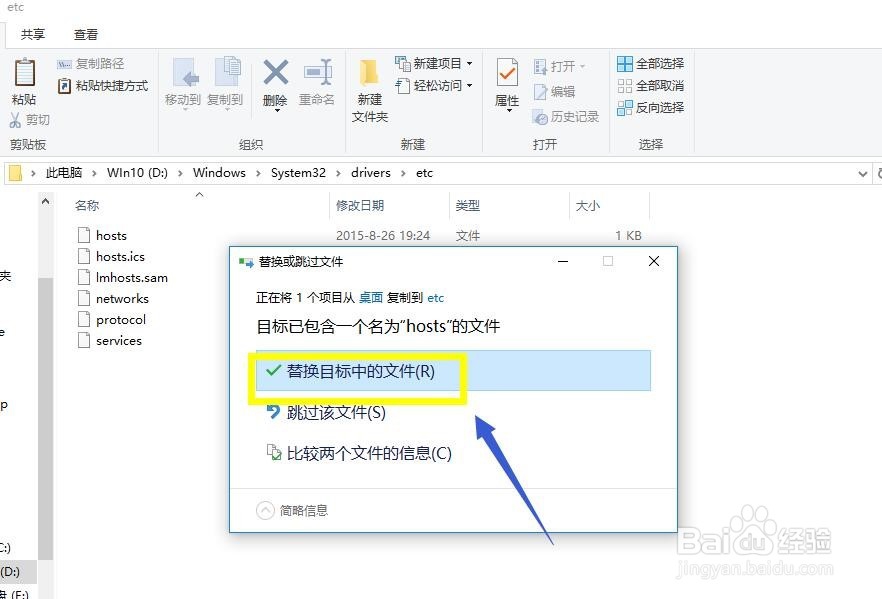Click the Delete (删除) icon
Screen dimensions: 882x599
click(274, 80)
